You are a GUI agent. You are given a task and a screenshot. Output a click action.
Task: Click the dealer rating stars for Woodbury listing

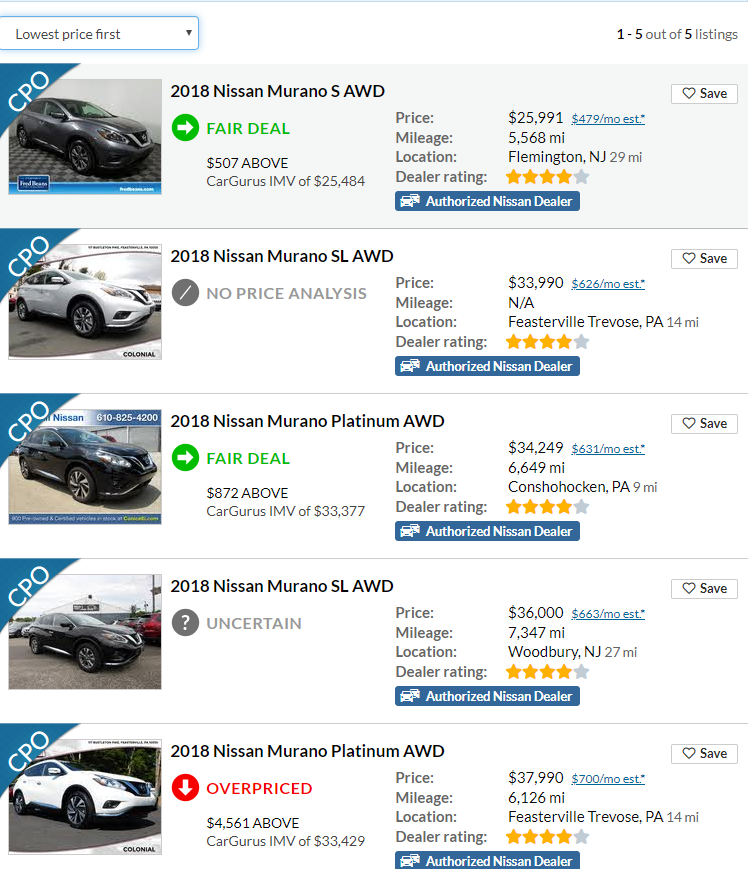547,672
